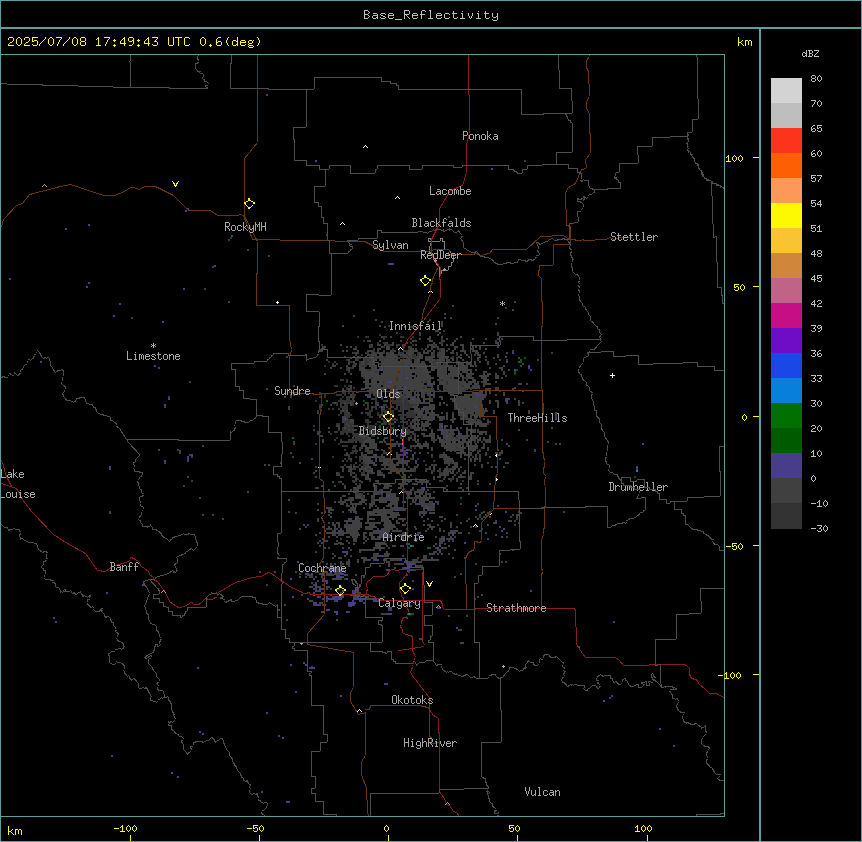This screenshot has height=842, width=862.
Task: Click the 36 dBZ blue color swatch
Action: [786, 365]
